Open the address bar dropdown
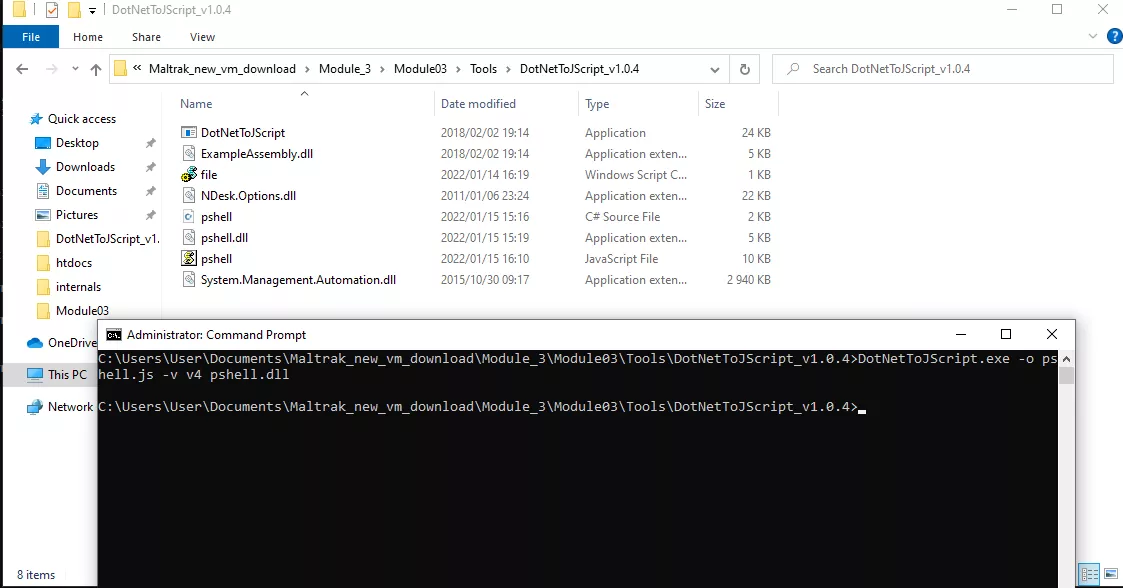This screenshot has width=1123, height=588. point(714,69)
